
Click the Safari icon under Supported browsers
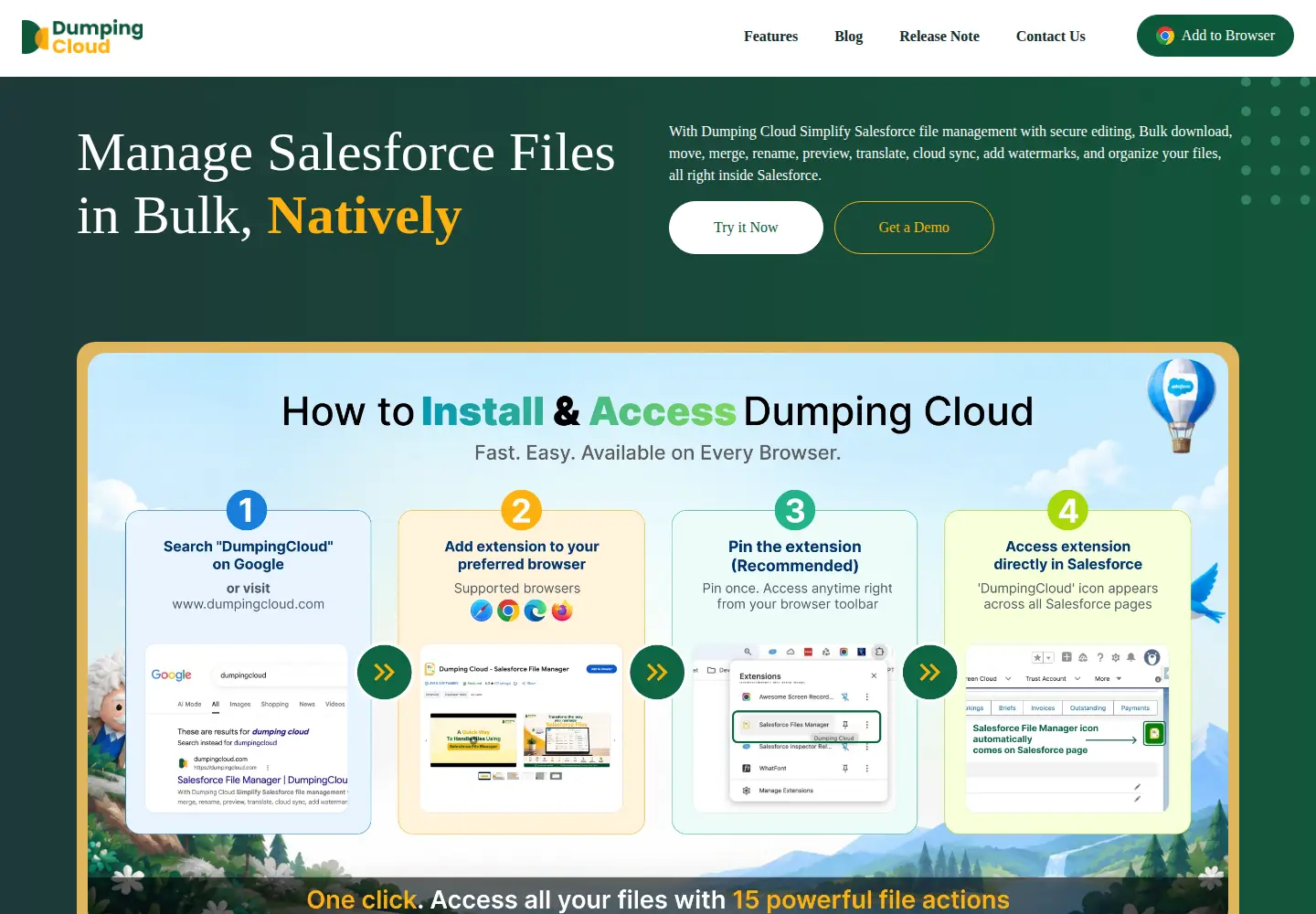pos(482,611)
